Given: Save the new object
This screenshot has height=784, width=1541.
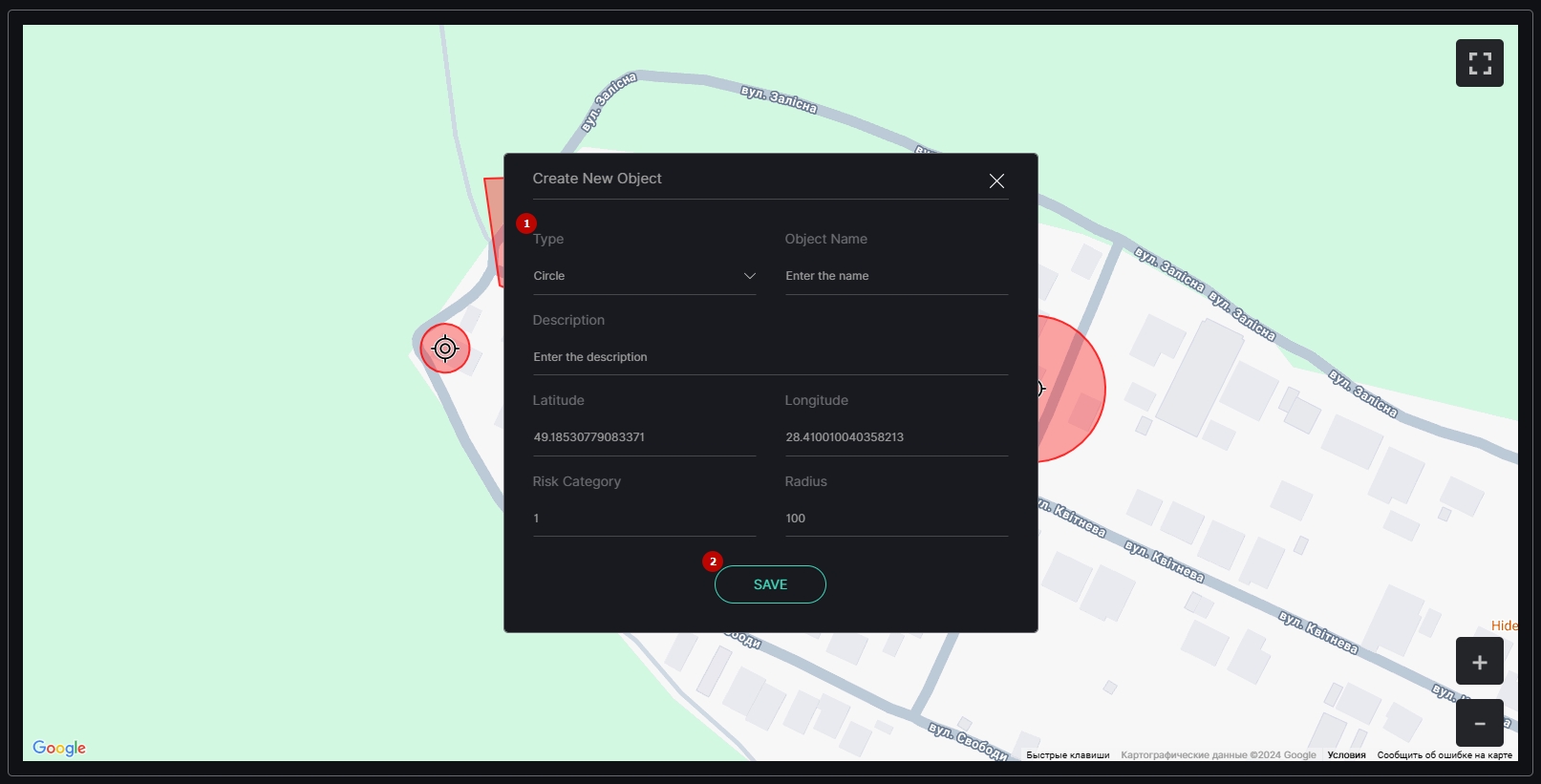Looking at the screenshot, I should pyautogui.click(x=770, y=584).
